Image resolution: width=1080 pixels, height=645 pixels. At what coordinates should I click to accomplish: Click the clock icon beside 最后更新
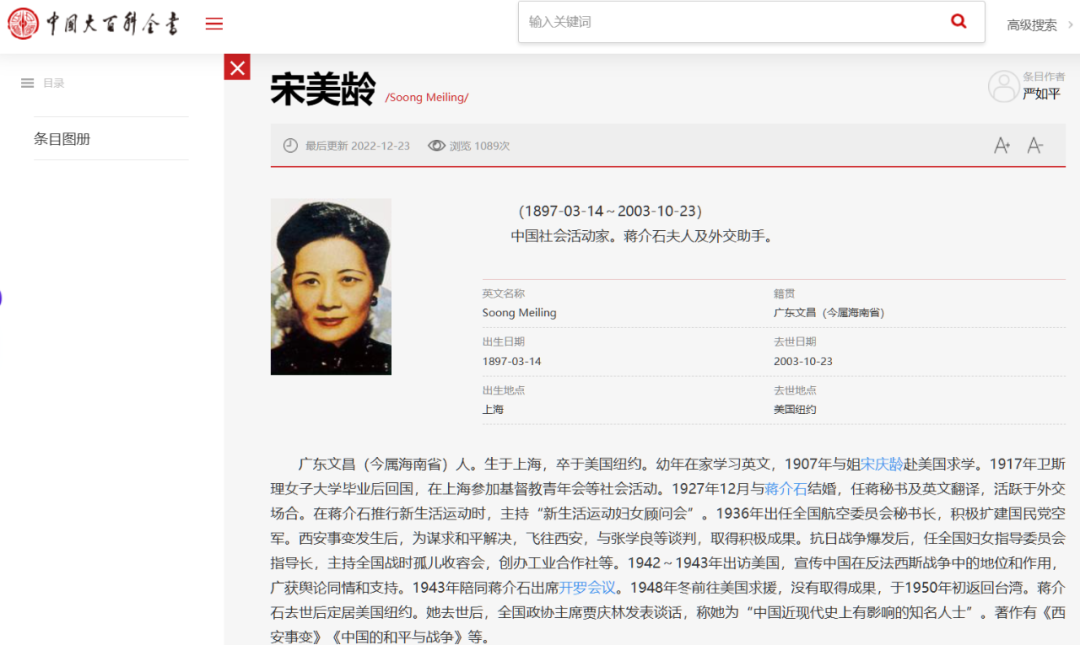(x=290, y=145)
